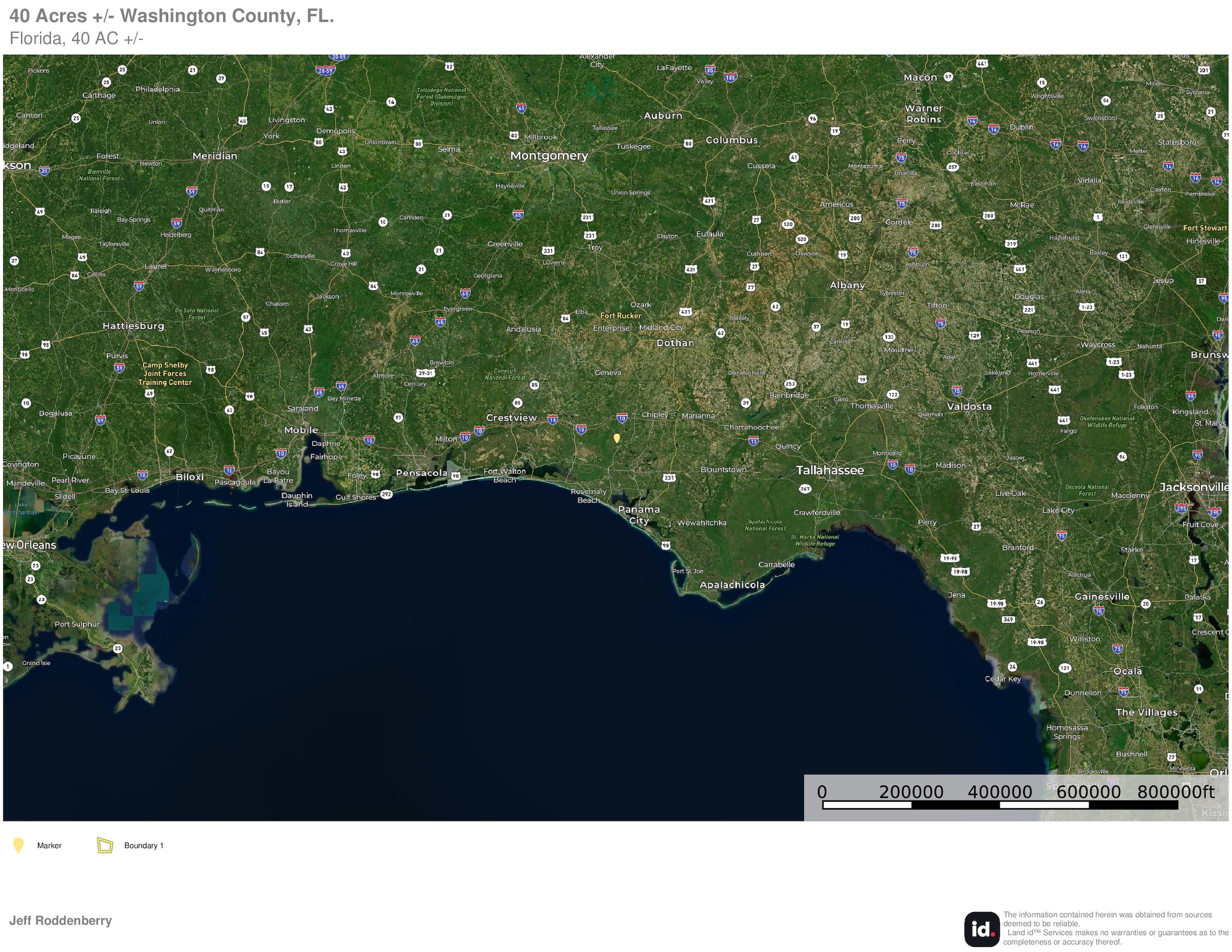
Task: Click highway 292 shield near Gulf Shores
Action: pos(386,494)
